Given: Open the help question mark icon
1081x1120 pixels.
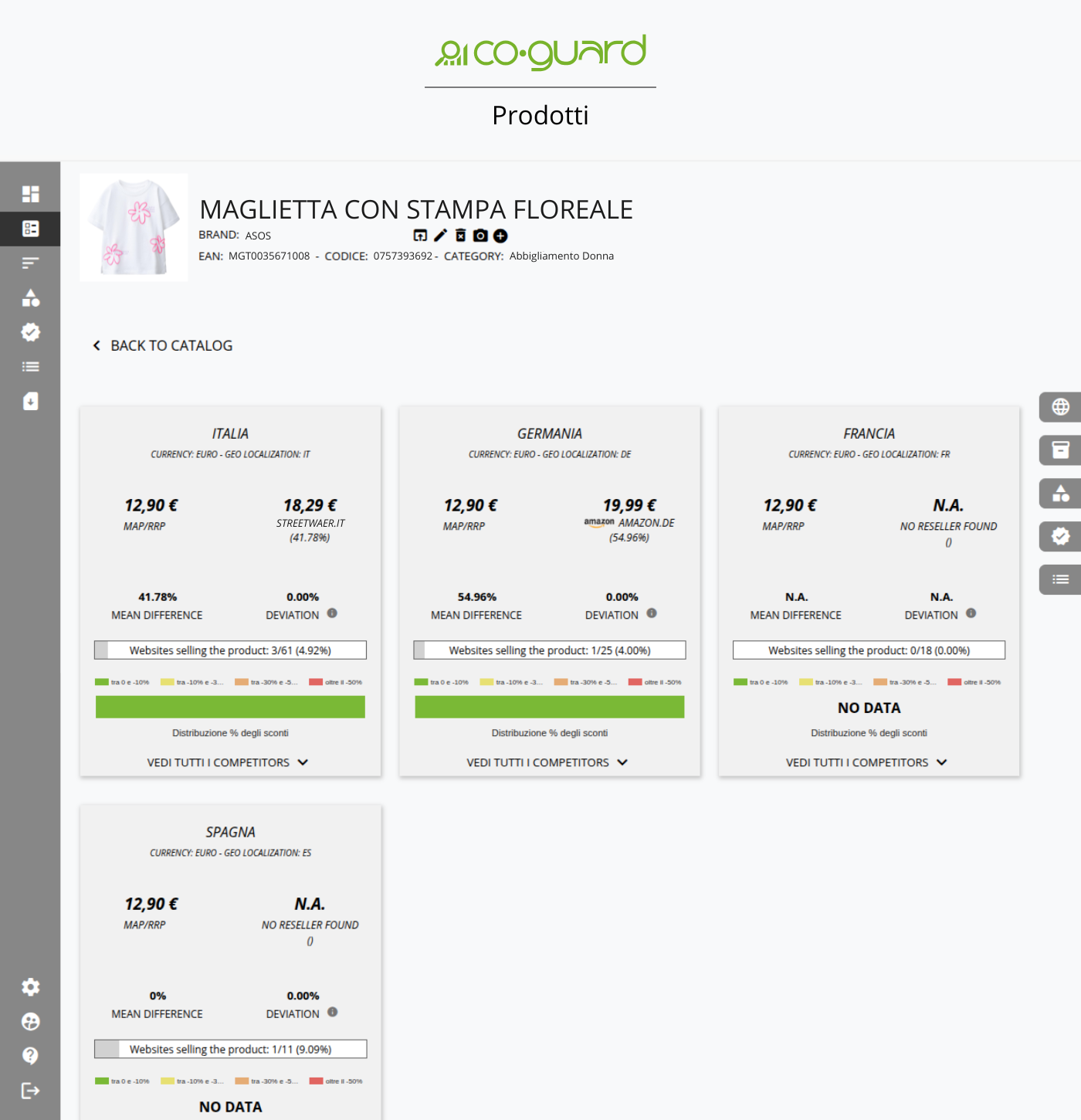Looking at the screenshot, I should [30, 1056].
